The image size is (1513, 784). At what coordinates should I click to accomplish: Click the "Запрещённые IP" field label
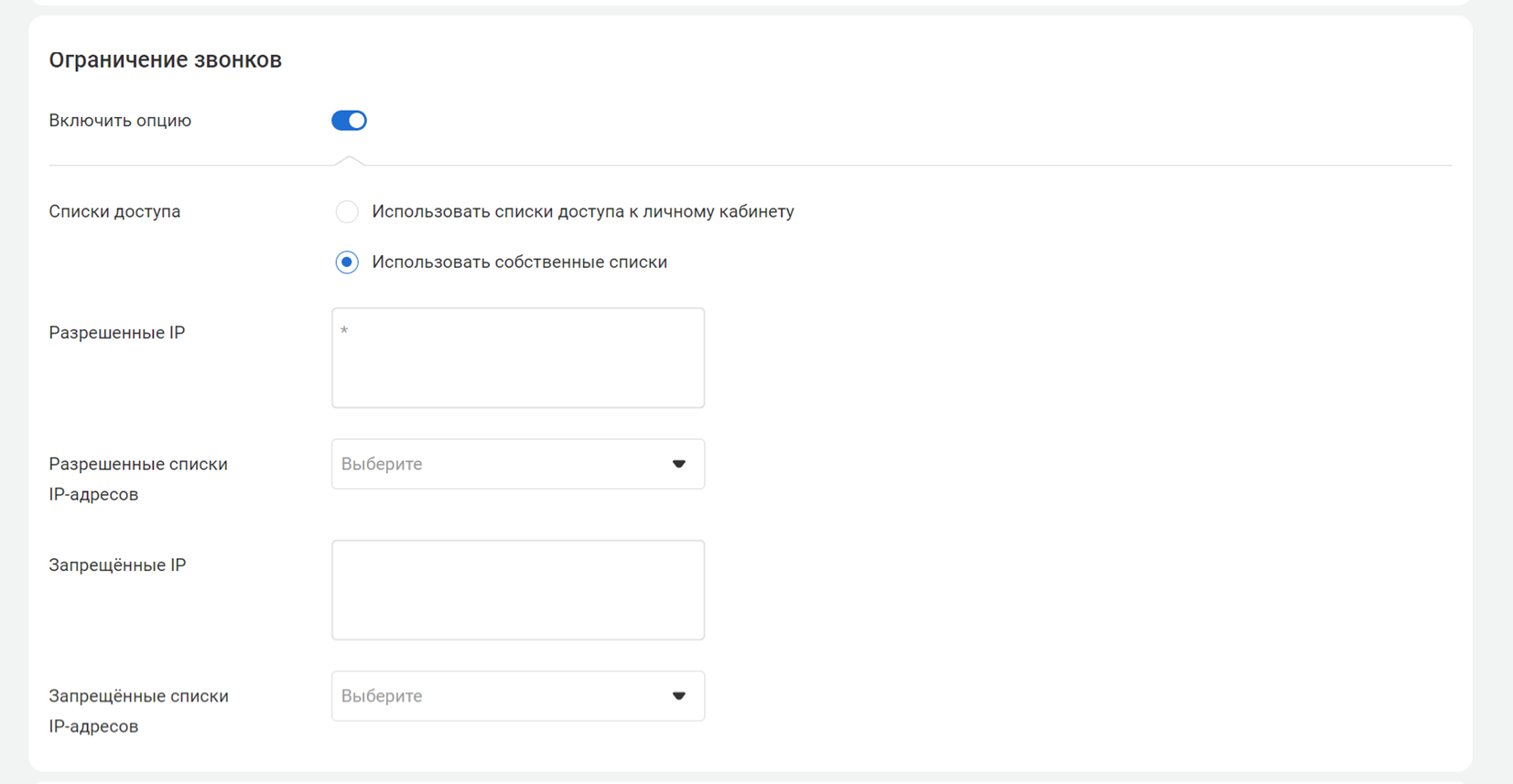tap(117, 565)
